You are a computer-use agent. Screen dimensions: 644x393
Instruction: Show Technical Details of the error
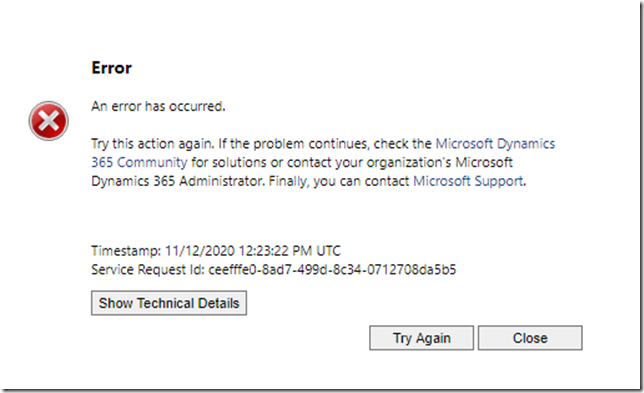[169, 303]
